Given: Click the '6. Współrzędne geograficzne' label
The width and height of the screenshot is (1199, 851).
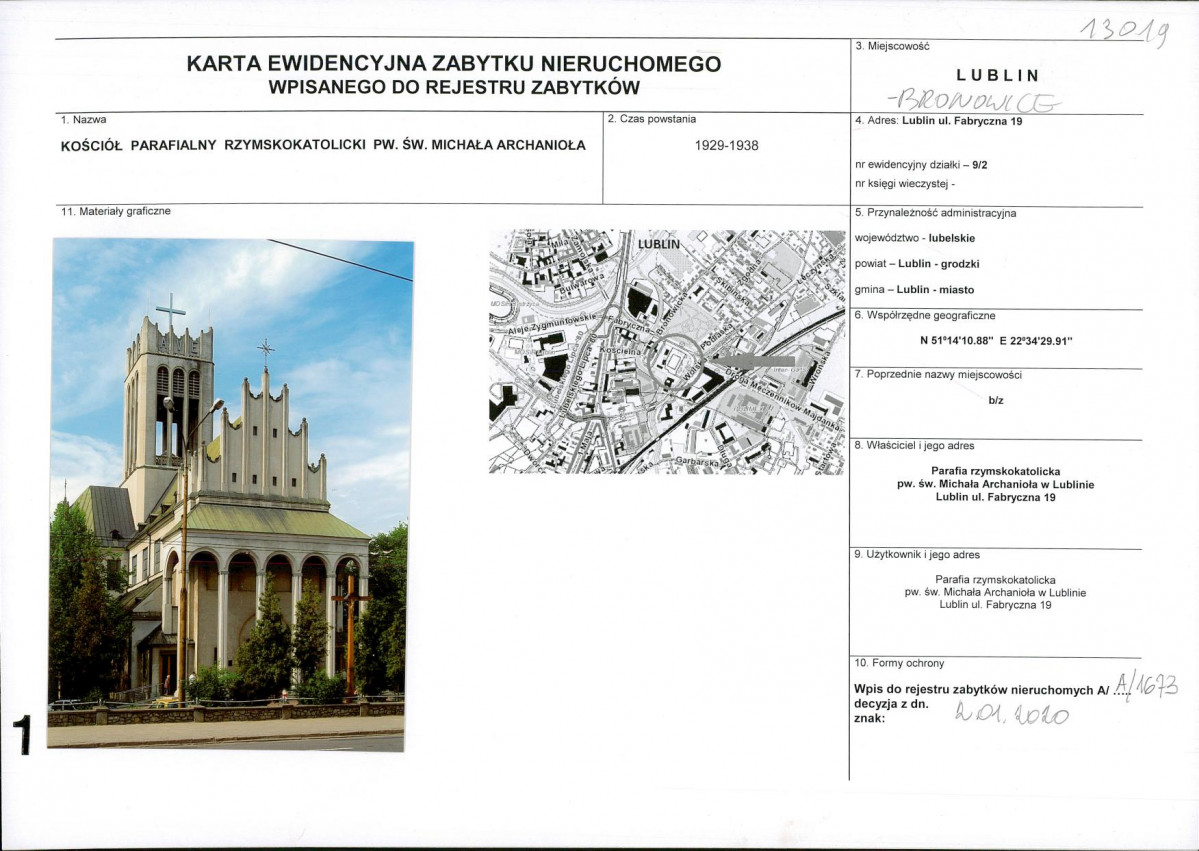Looking at the screenshot, I should tap(925, 315).
